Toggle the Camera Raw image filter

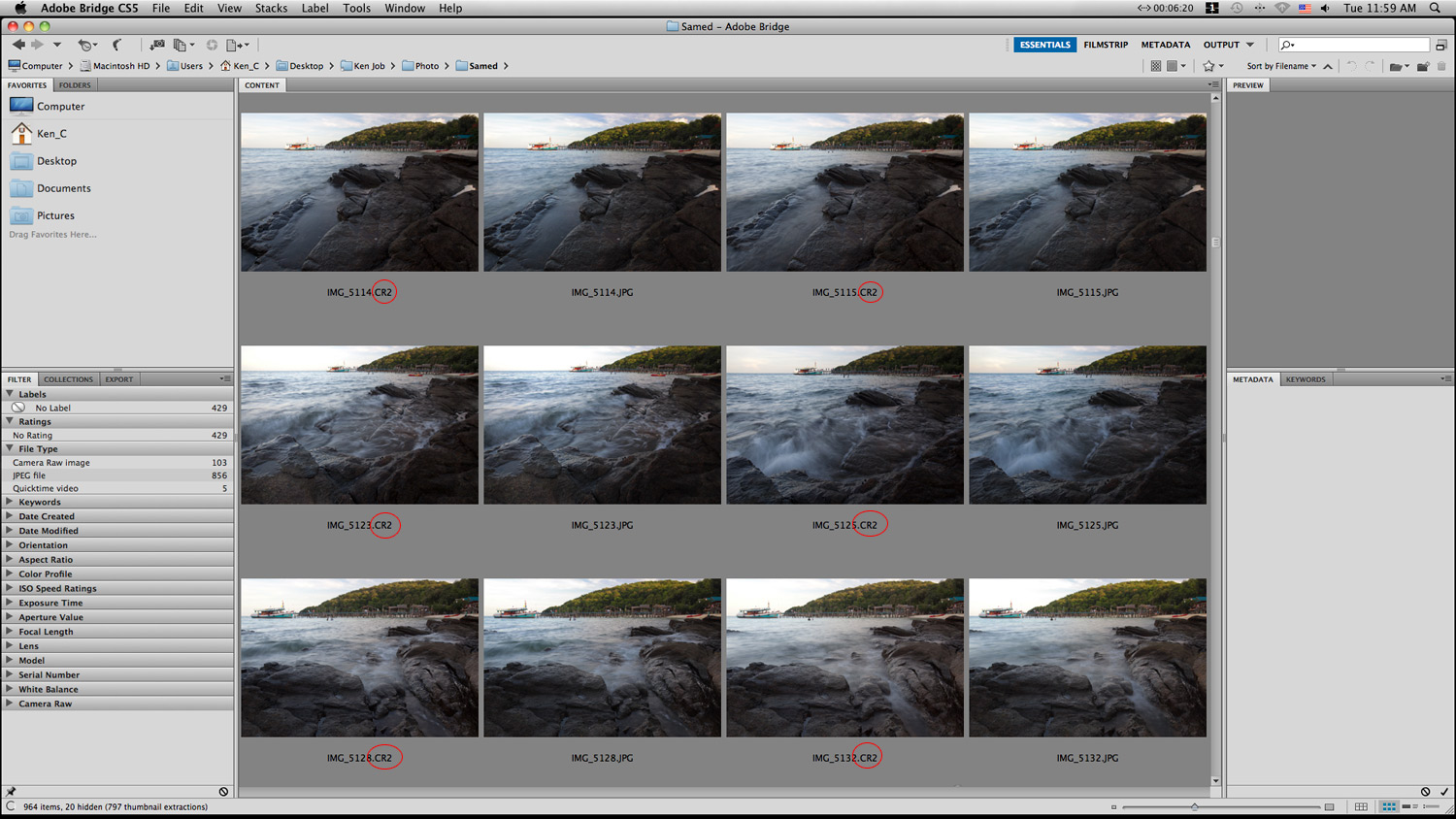pos(51,463)
